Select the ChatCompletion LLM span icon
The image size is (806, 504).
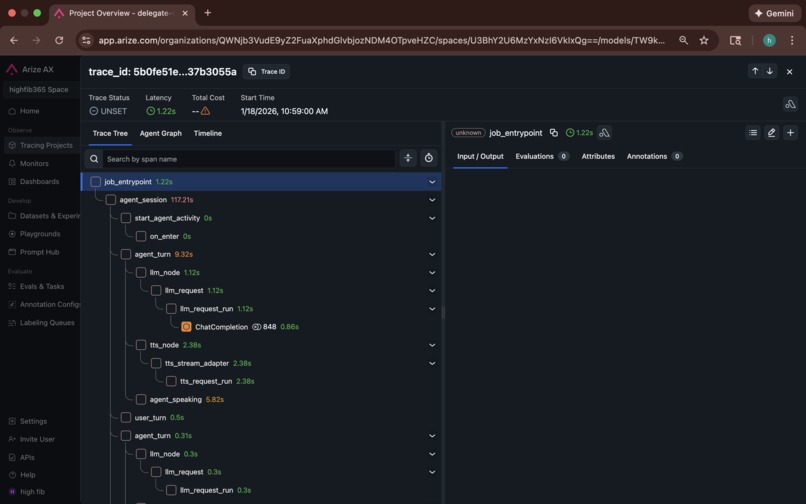coord(186,327)
